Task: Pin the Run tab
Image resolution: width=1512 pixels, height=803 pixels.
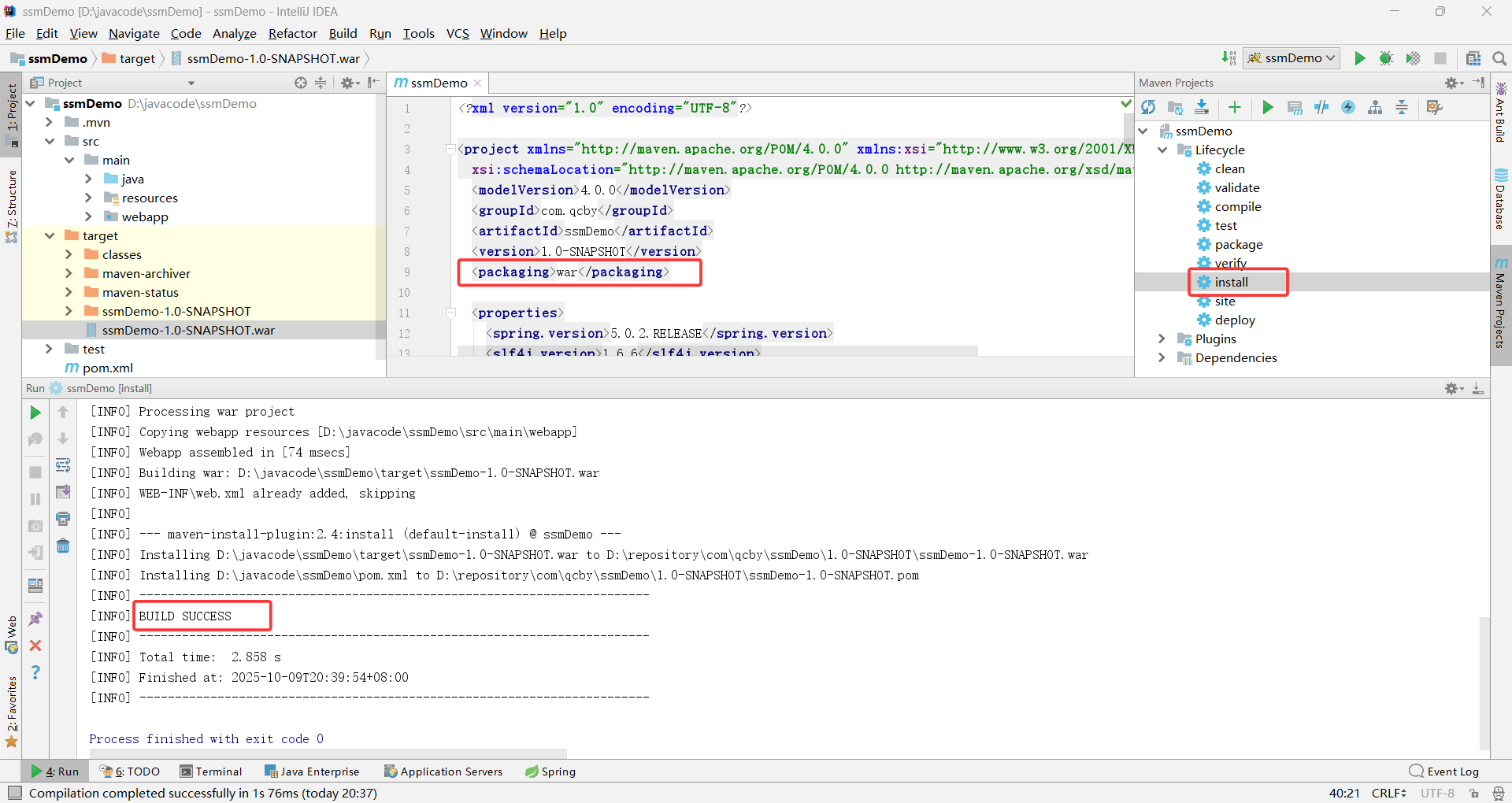Action: (35, 619)
